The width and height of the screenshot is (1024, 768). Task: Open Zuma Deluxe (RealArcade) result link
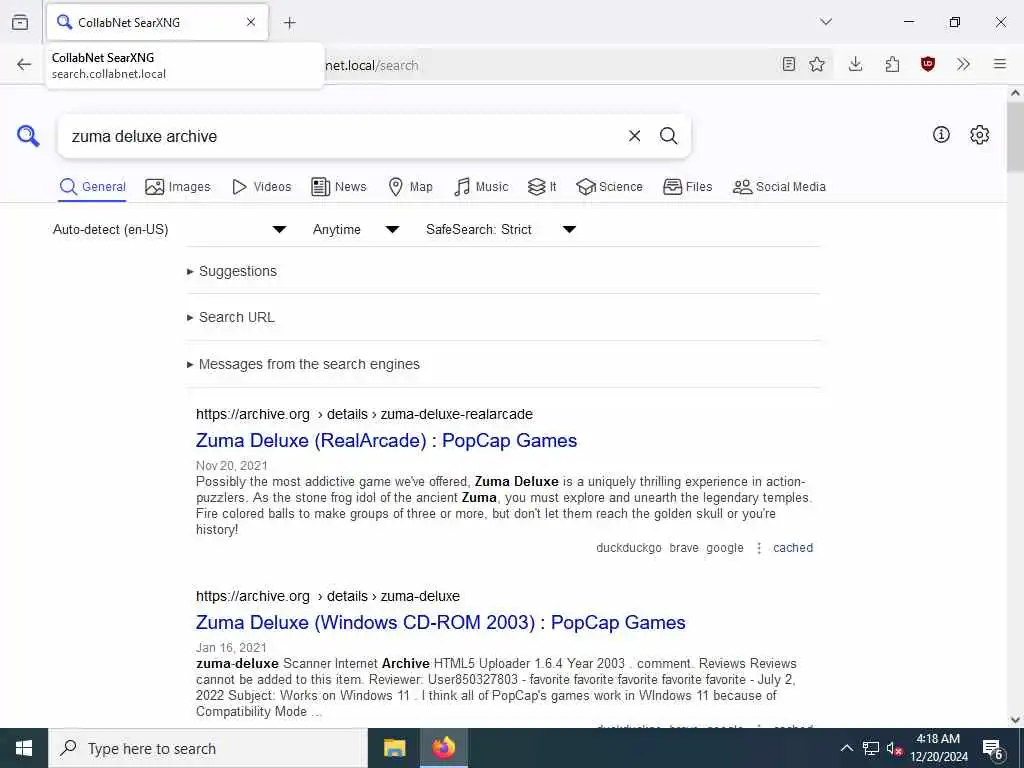coord(387,441)
